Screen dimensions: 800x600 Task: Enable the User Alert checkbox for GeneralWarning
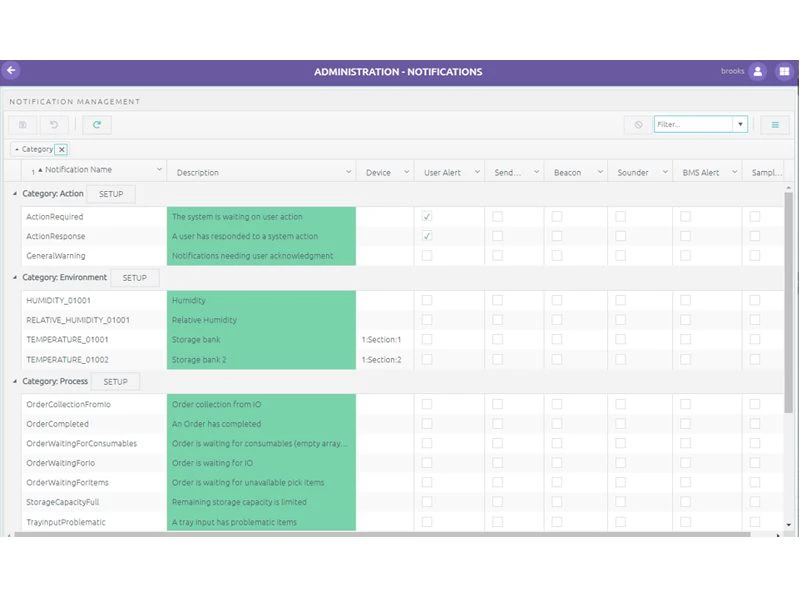pos(427,256)
